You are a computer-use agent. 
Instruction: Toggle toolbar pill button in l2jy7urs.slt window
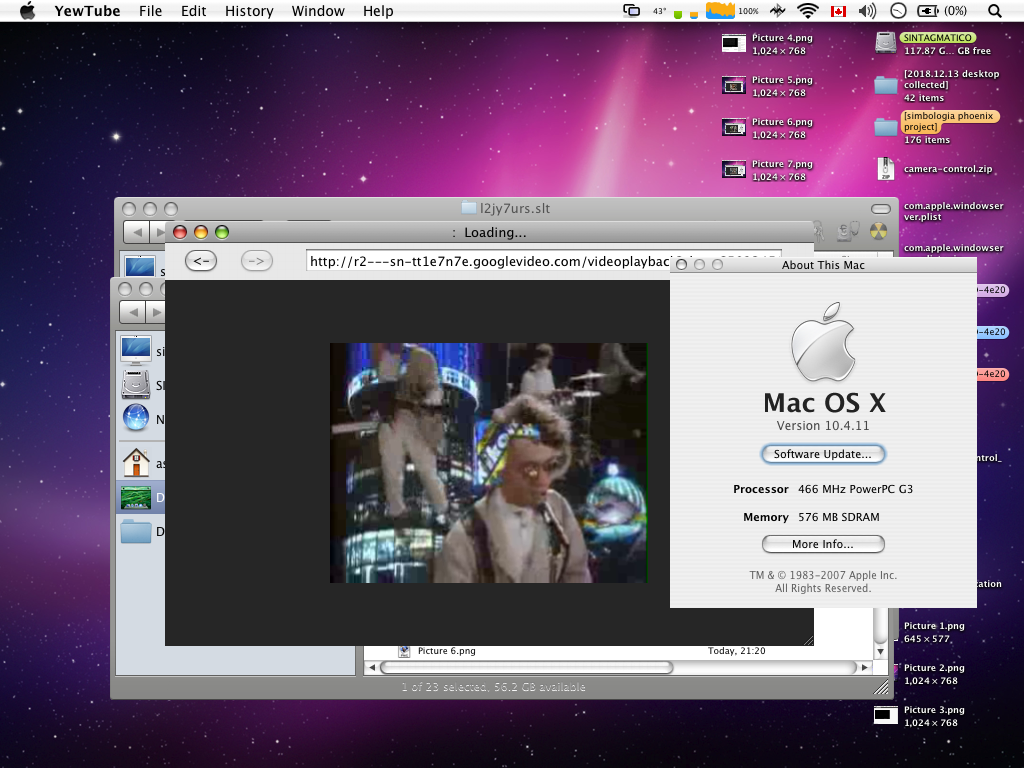(x=881, y=209)
